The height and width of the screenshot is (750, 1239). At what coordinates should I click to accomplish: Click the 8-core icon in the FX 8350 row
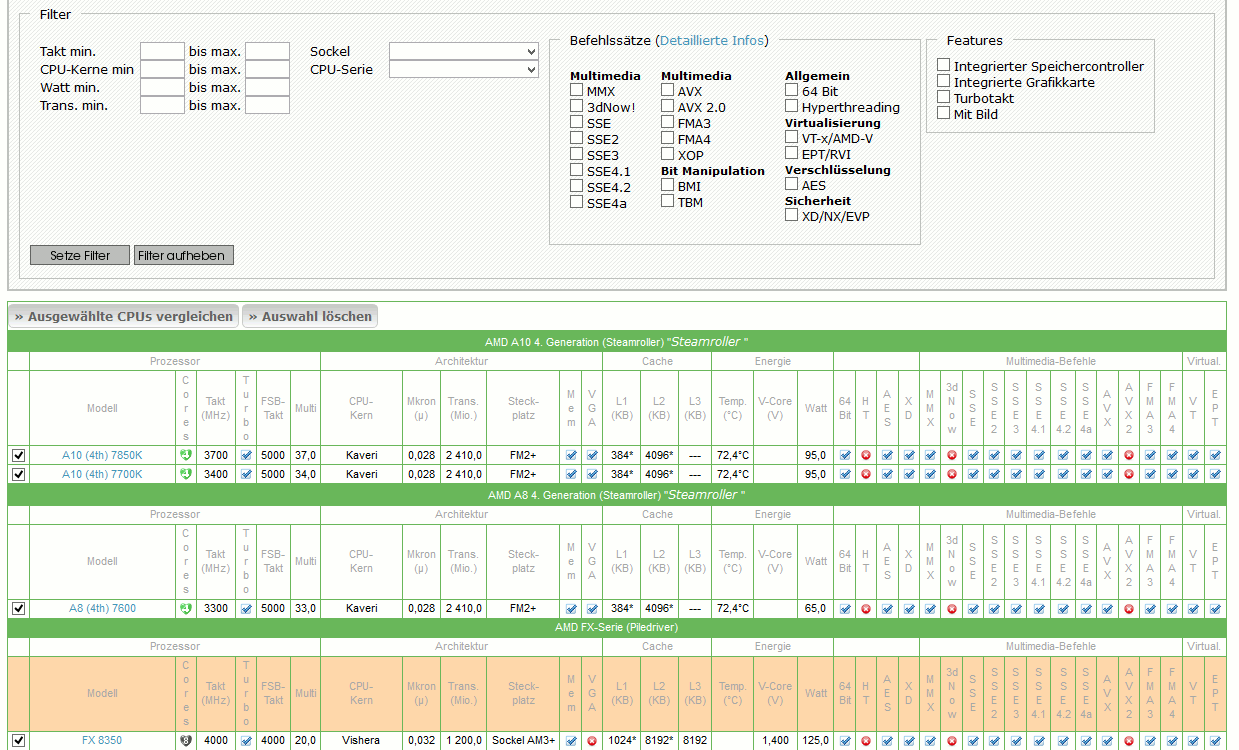[185, 741]
